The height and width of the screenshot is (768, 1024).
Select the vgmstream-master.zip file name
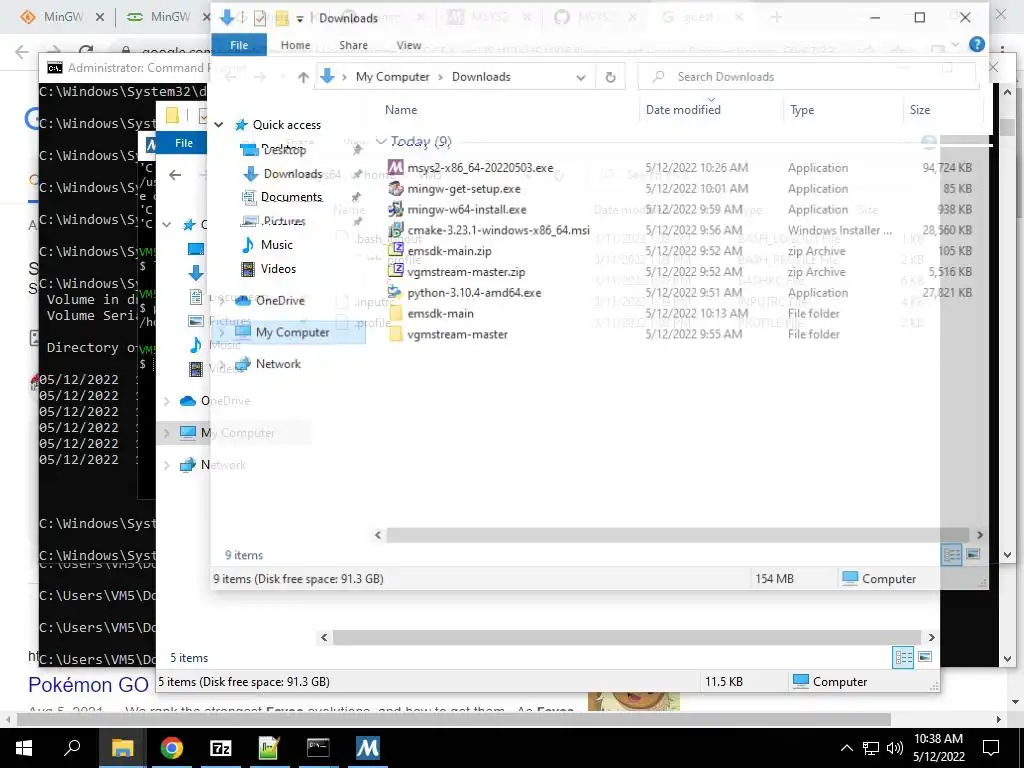tap(466, 272)
